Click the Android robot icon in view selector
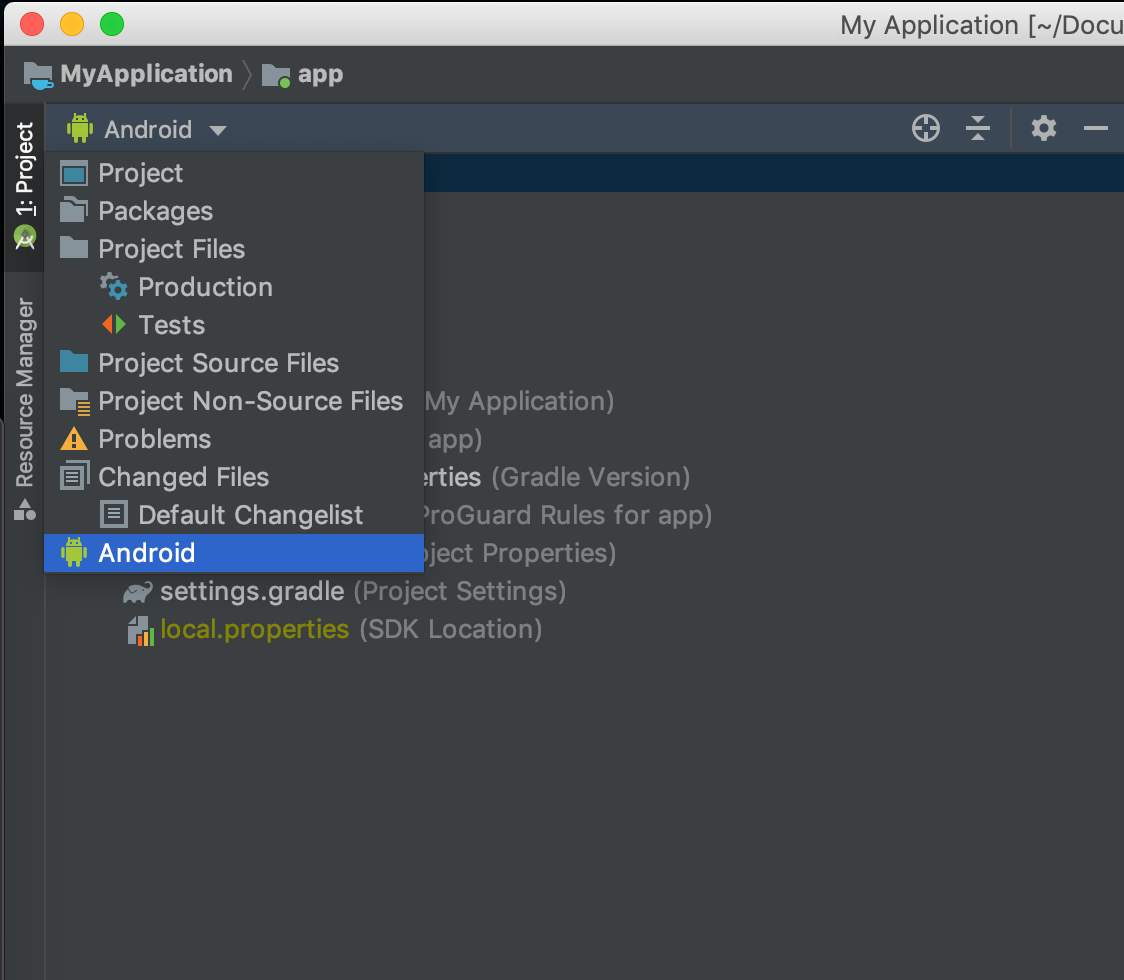 click(x=79, y=129)
